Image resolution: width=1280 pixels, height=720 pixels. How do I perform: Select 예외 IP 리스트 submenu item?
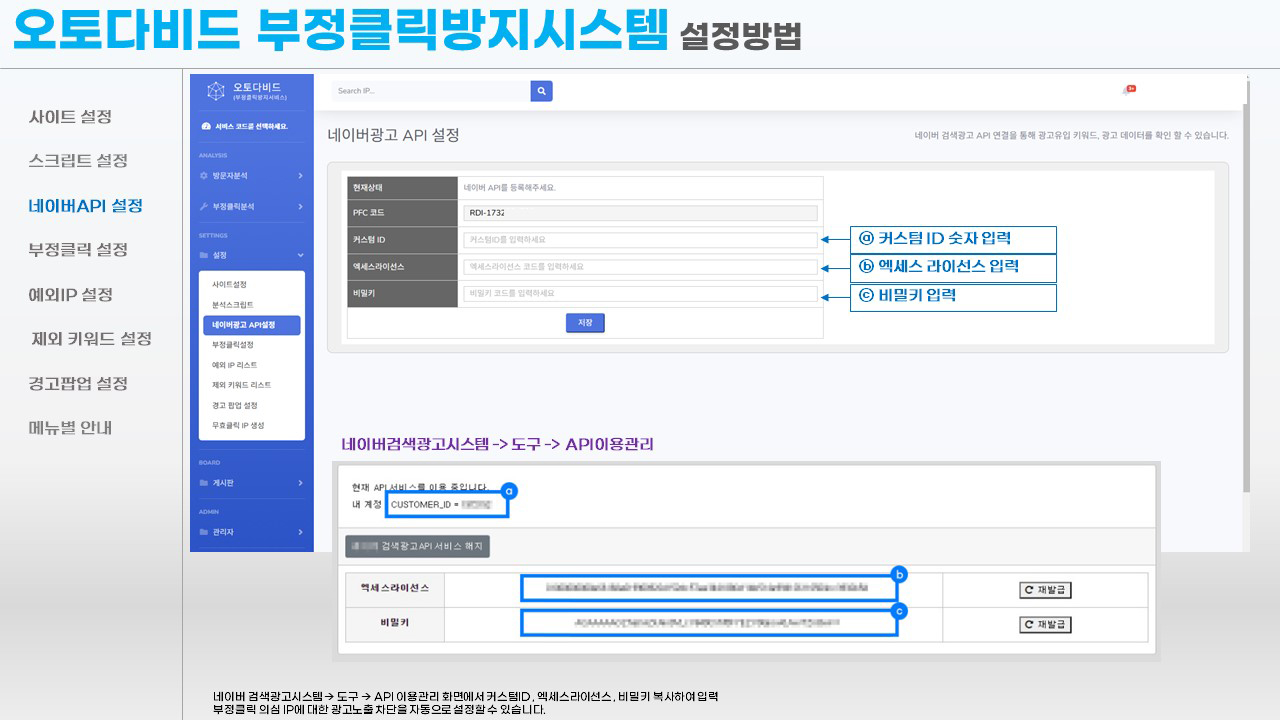235,365
